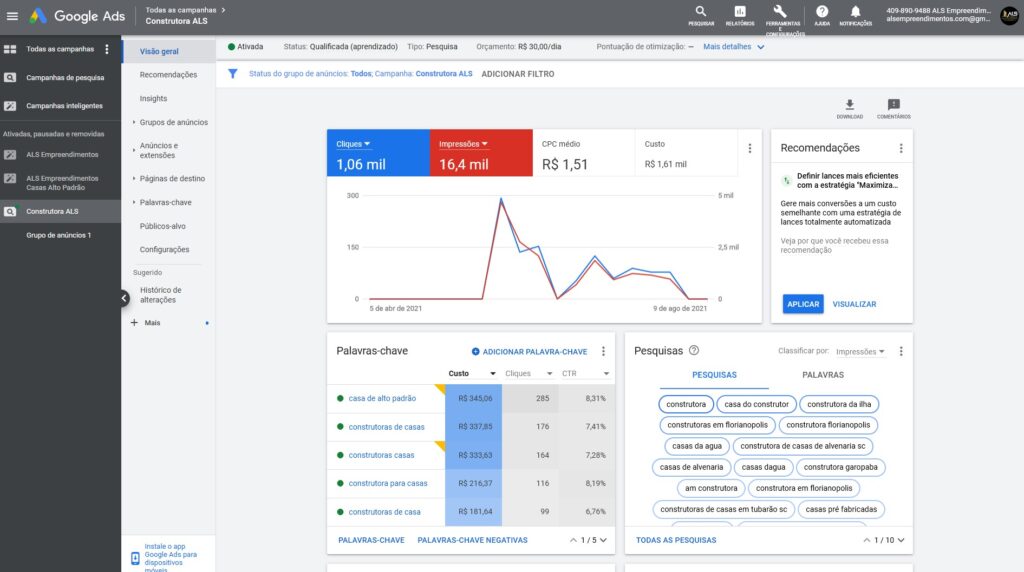Click the VISUALIZAR button
Viewport: 1024px width, 572px height.
pos(854,304)
